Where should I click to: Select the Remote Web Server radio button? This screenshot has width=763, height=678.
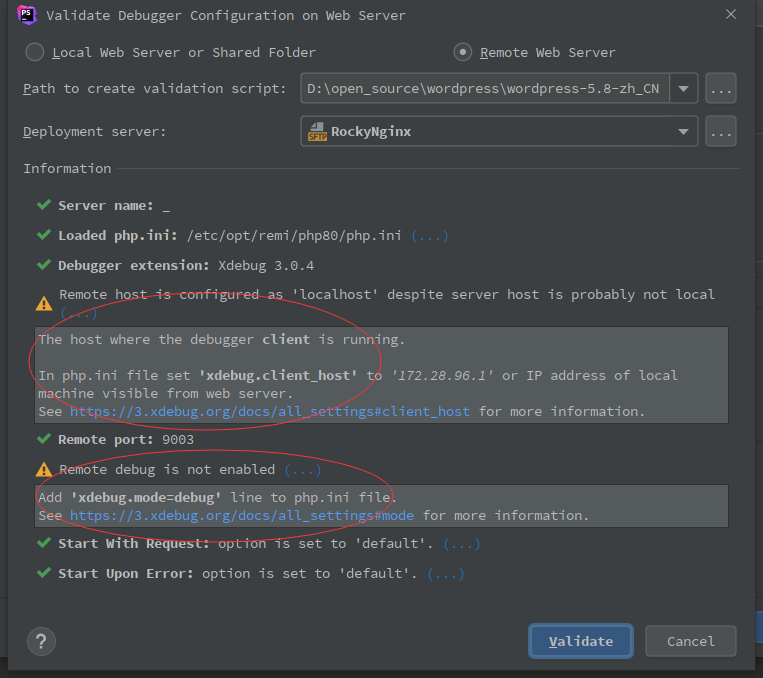[463, 52]
